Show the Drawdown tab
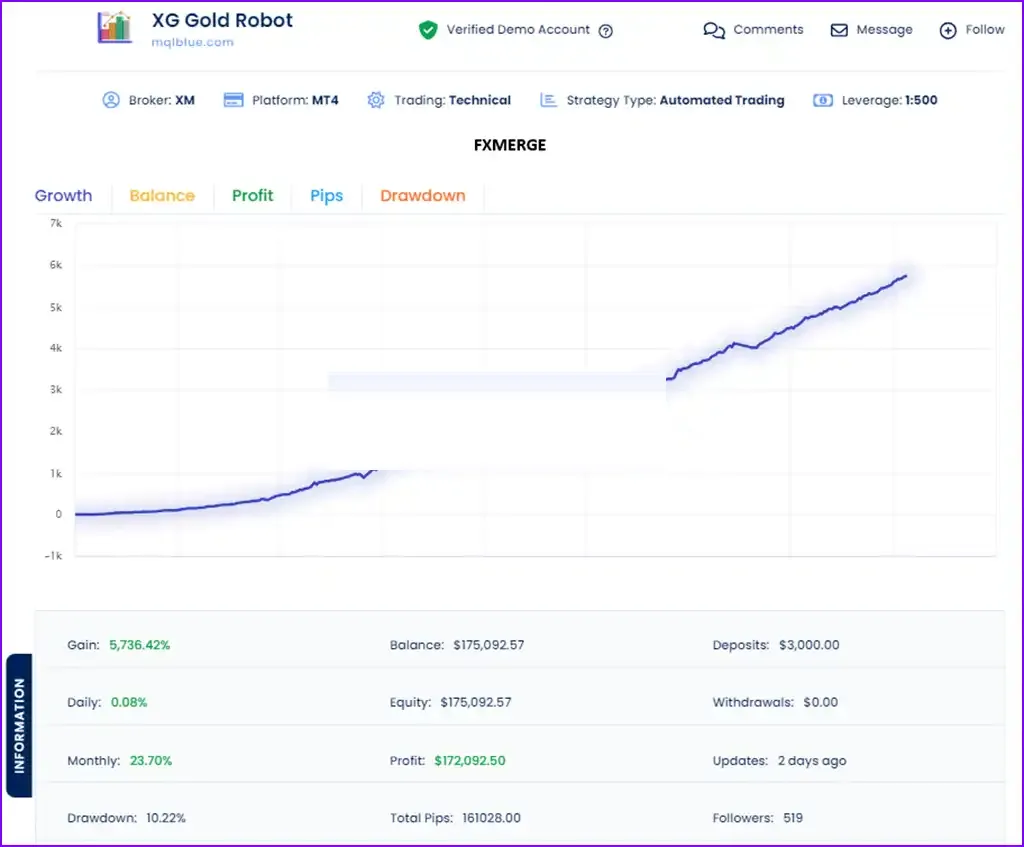The height and width of the screenshot is (847, 1024). 423,195
